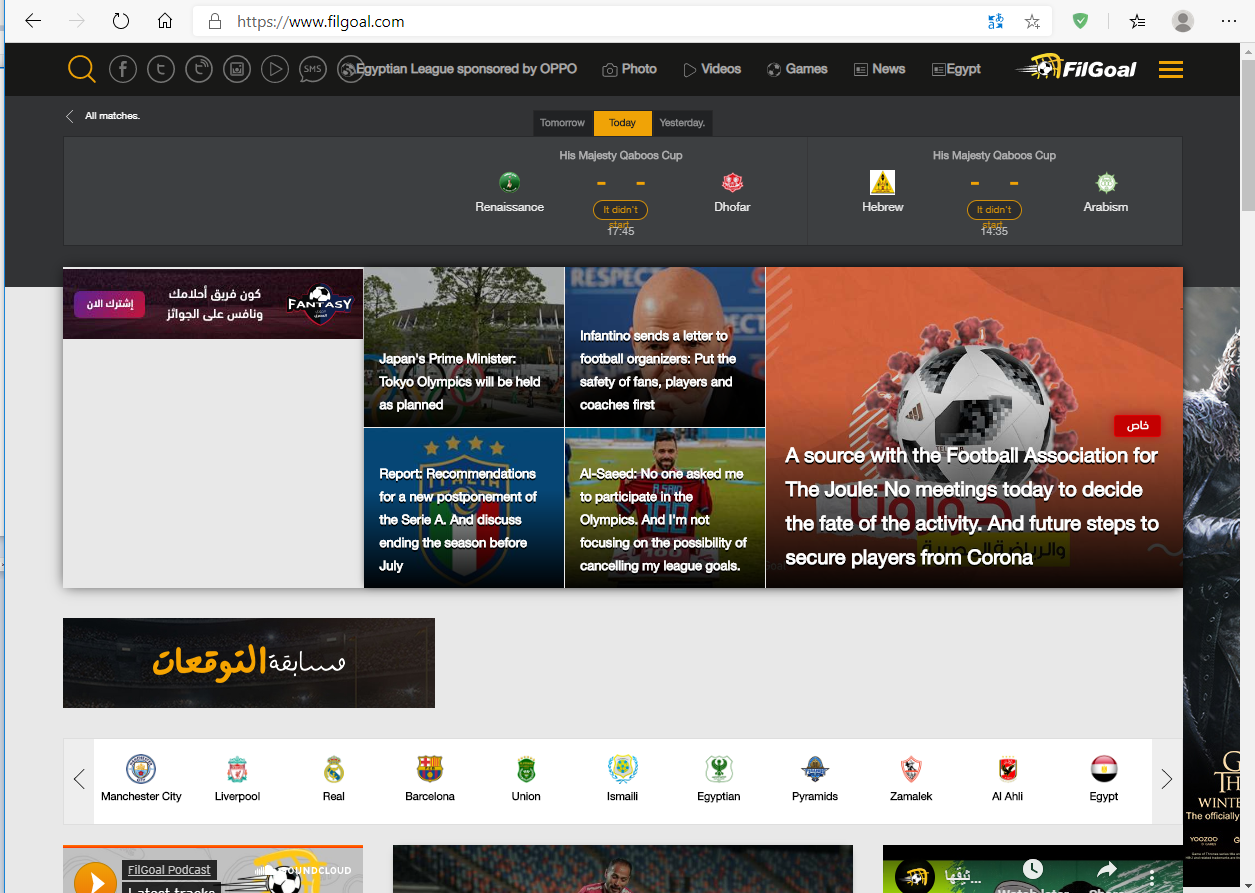The image size is (1255, 893).
Task: Open FilGoal's Facebook page icon
Action: [x=123, y=69]
